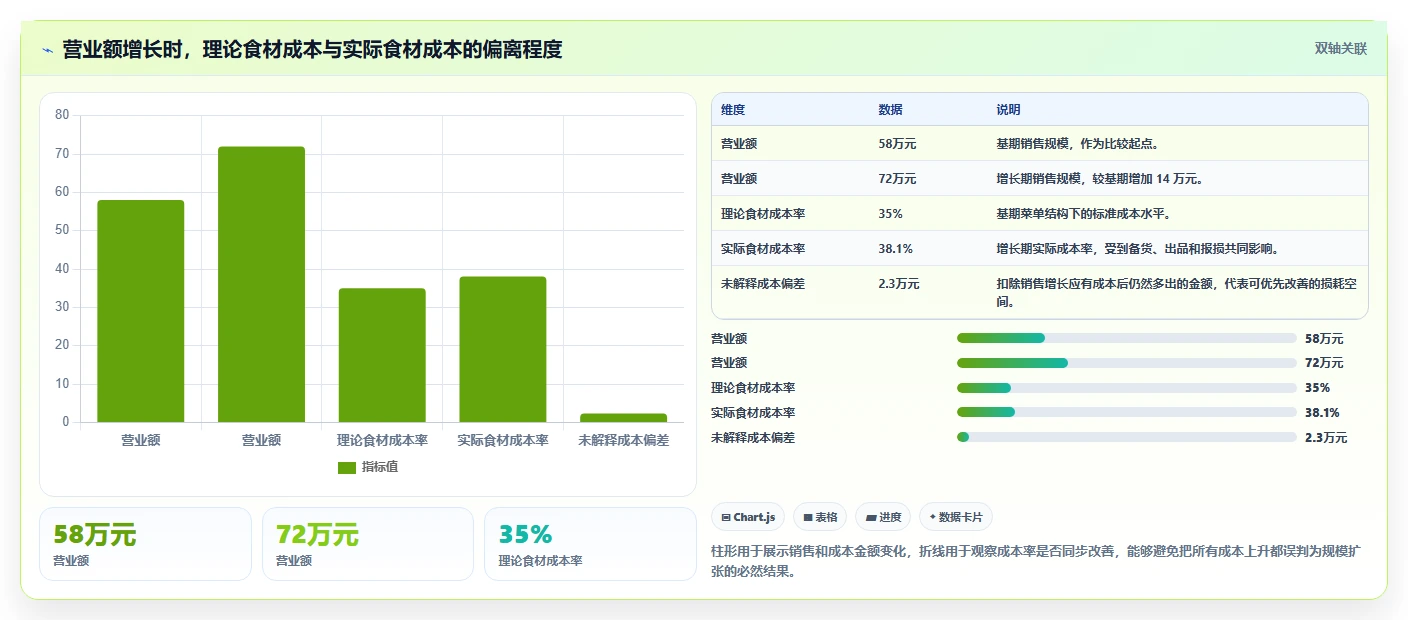Click the 进度 chip
Screen dimensions: 1408x620
pos(883,517)
